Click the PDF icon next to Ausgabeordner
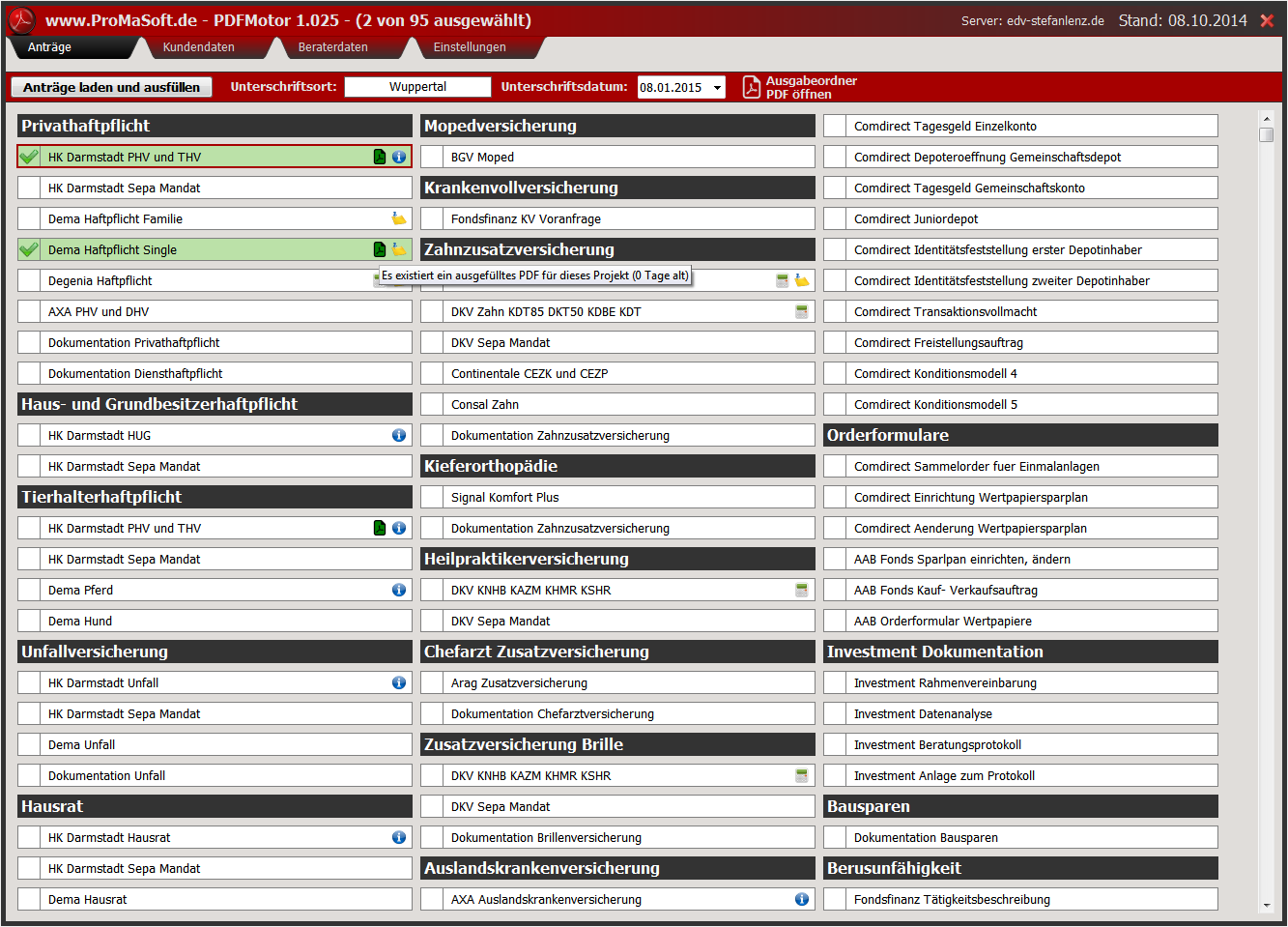The height and width of the screenshot is (927, 1288). pyautogui.click(x=752, y=87)
